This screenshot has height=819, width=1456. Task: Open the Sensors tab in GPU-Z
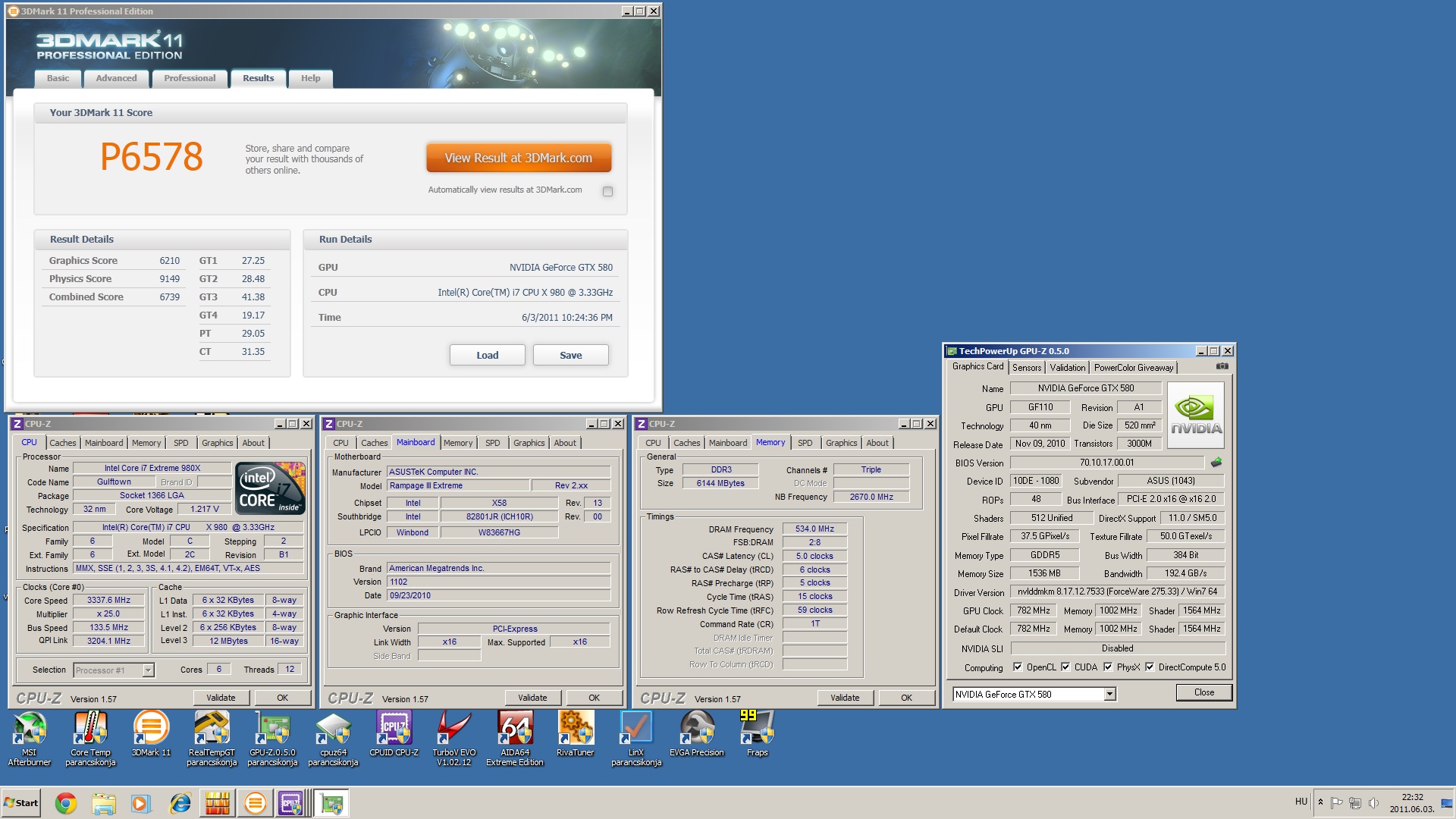click(1027, 368)
